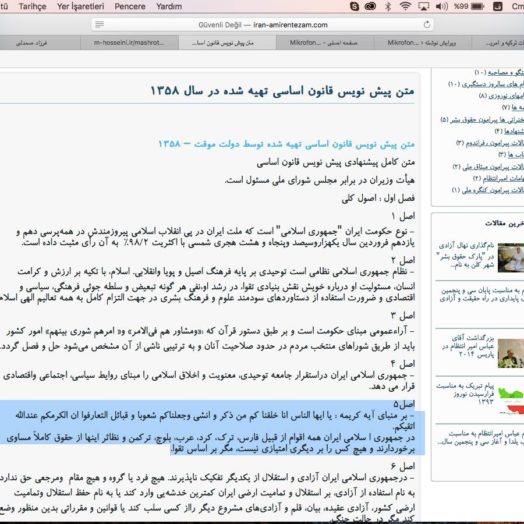
Task: Open article عباس امیرانتظام به مناسبت یلدا
Action: (x=481, y=438)
